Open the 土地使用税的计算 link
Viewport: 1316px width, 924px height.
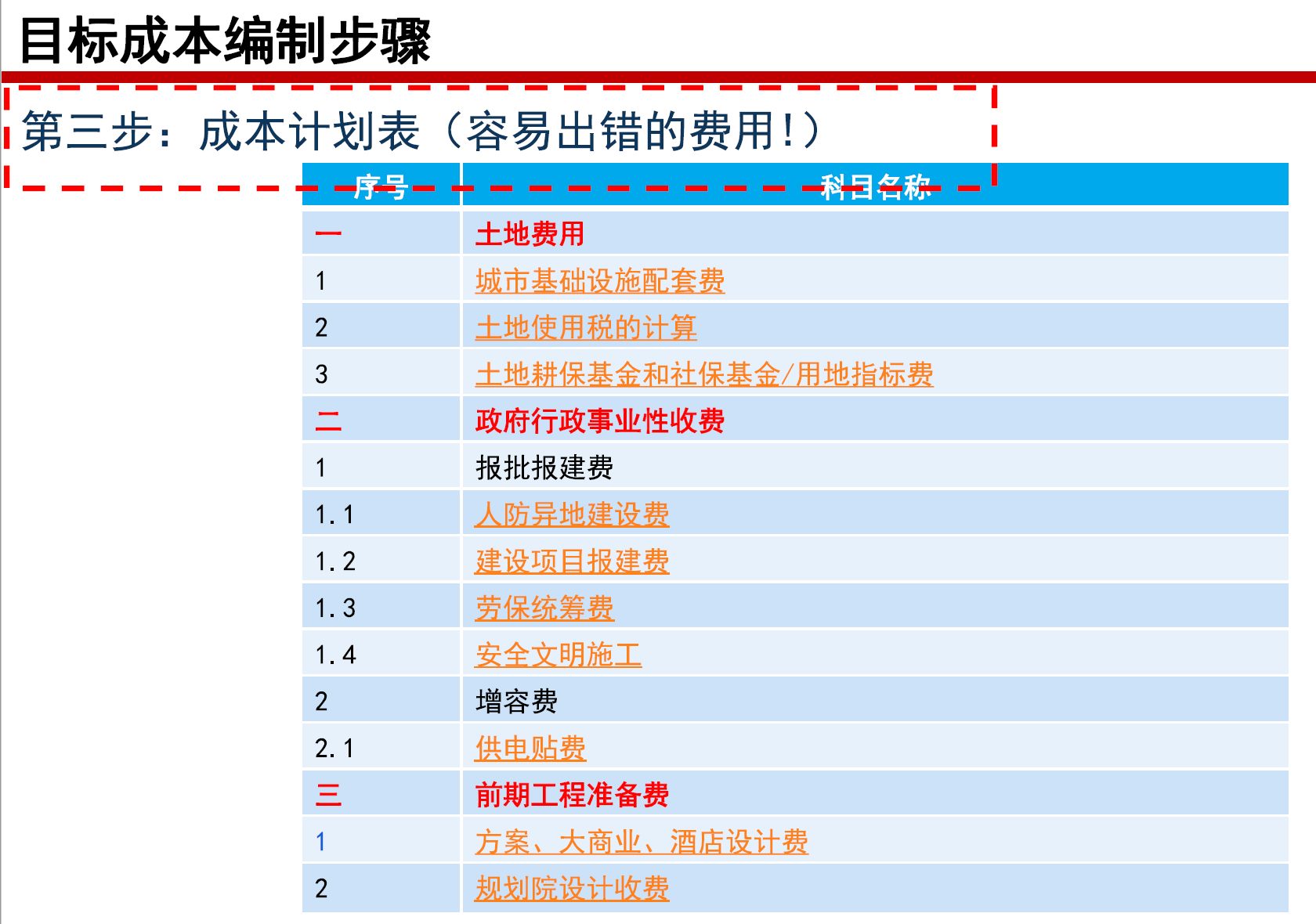tap(586, 327)
